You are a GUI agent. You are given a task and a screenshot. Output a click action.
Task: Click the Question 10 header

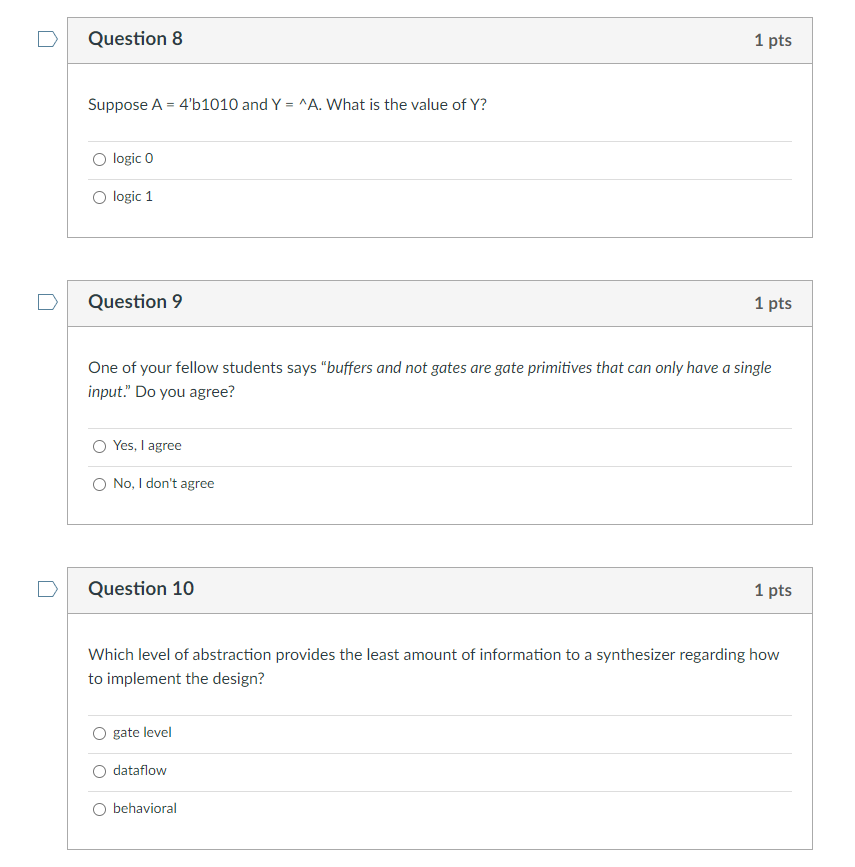coord(141,590)
